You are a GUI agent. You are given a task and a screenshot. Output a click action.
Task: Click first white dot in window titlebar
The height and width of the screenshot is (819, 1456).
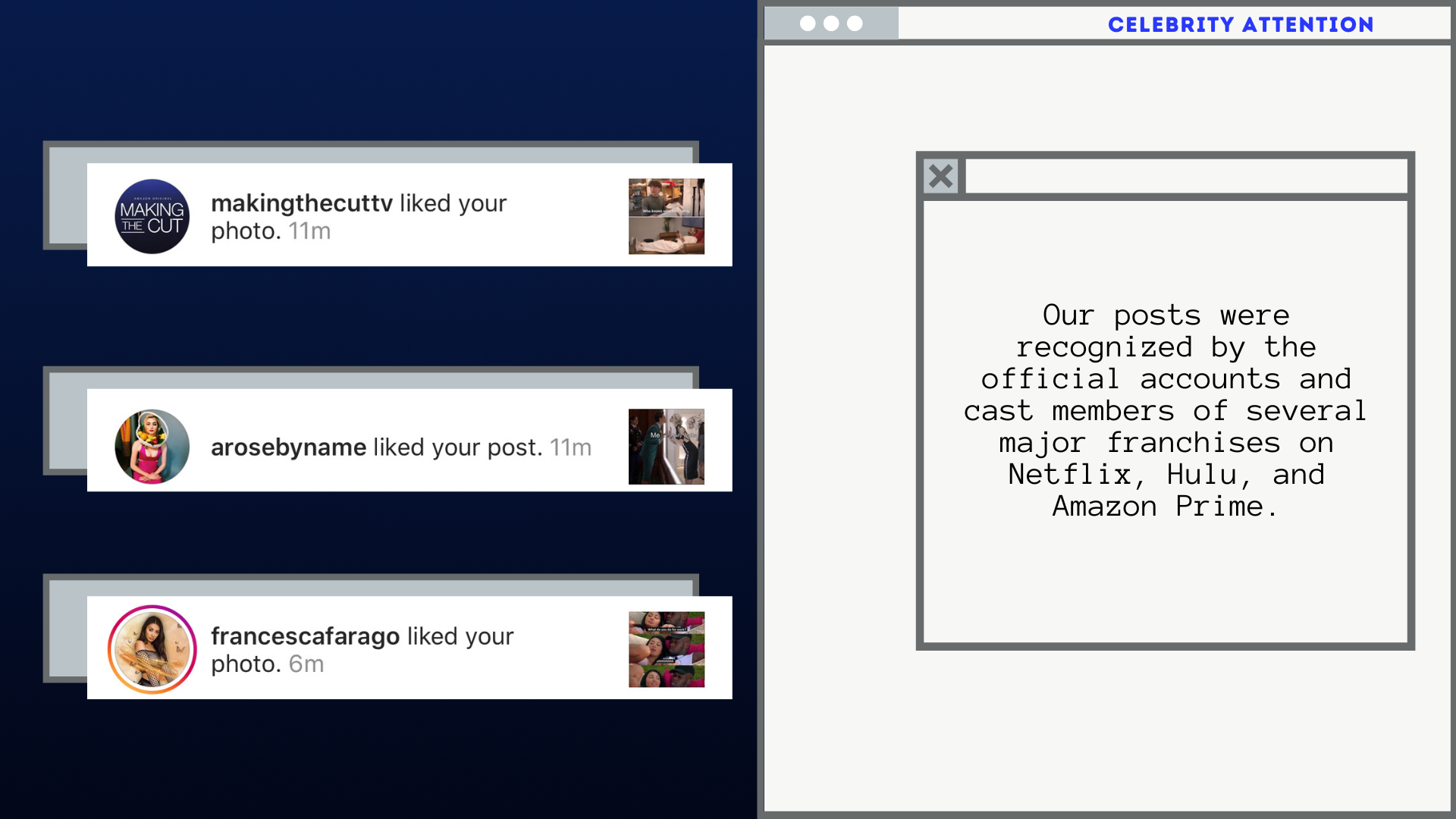[x=808, y=24]
